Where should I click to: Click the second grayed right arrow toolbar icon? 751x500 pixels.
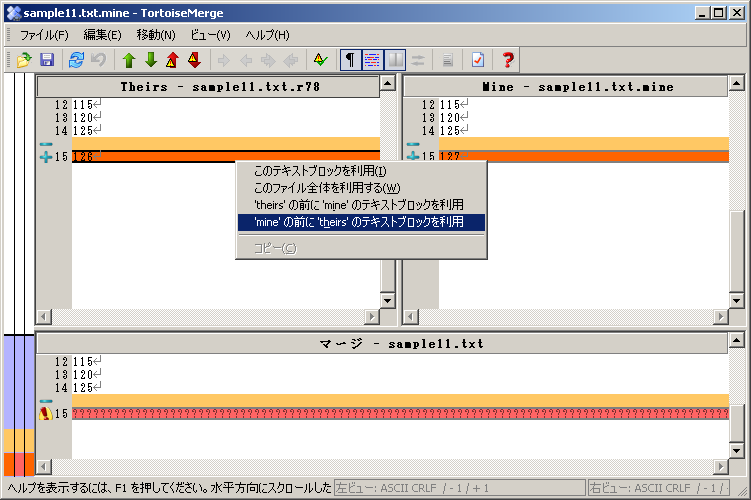[x=268, y=60]
